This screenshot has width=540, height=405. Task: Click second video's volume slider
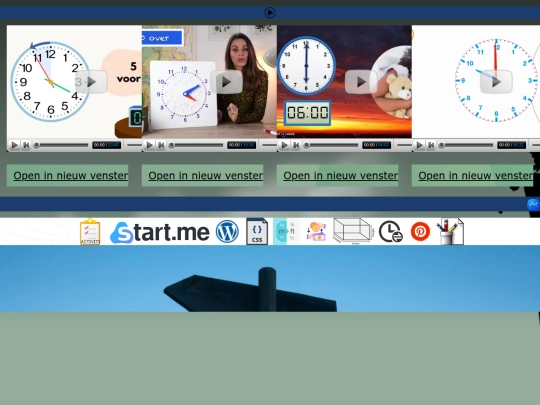(x=269, y=145)
